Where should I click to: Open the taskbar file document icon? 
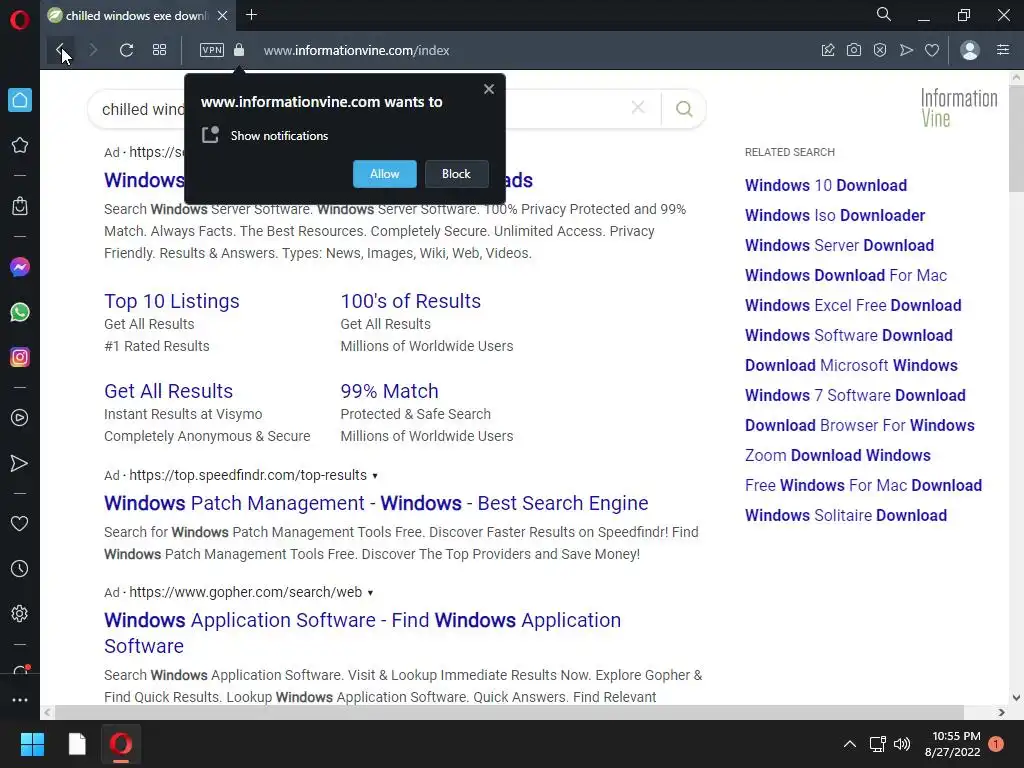click(77, 744)
